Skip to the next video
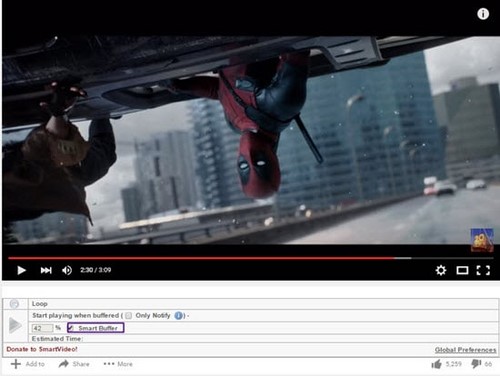The height and width of the screenshot is (376, 500). tap(46, 270)
